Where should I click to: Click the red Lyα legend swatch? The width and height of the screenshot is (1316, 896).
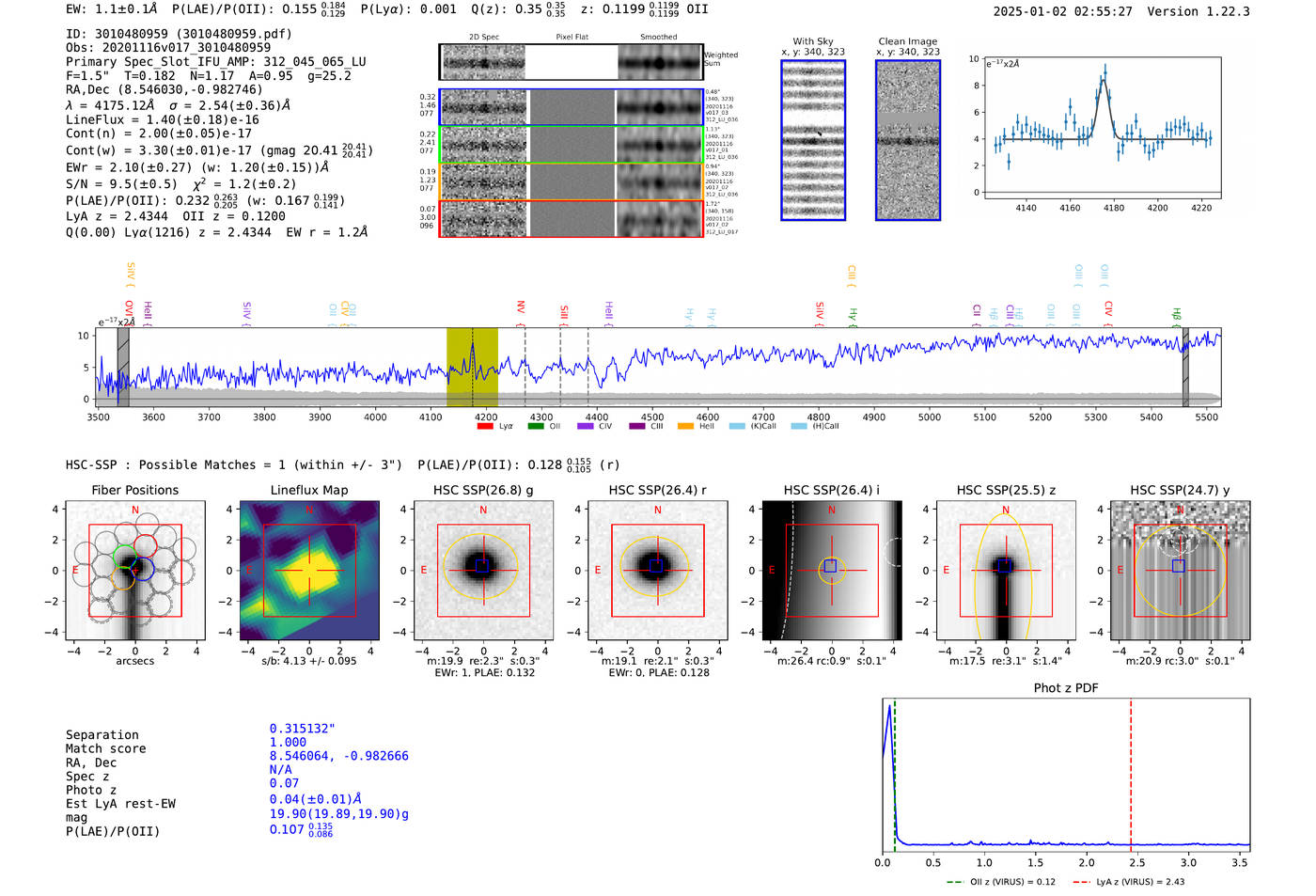[x=485, y=426]
